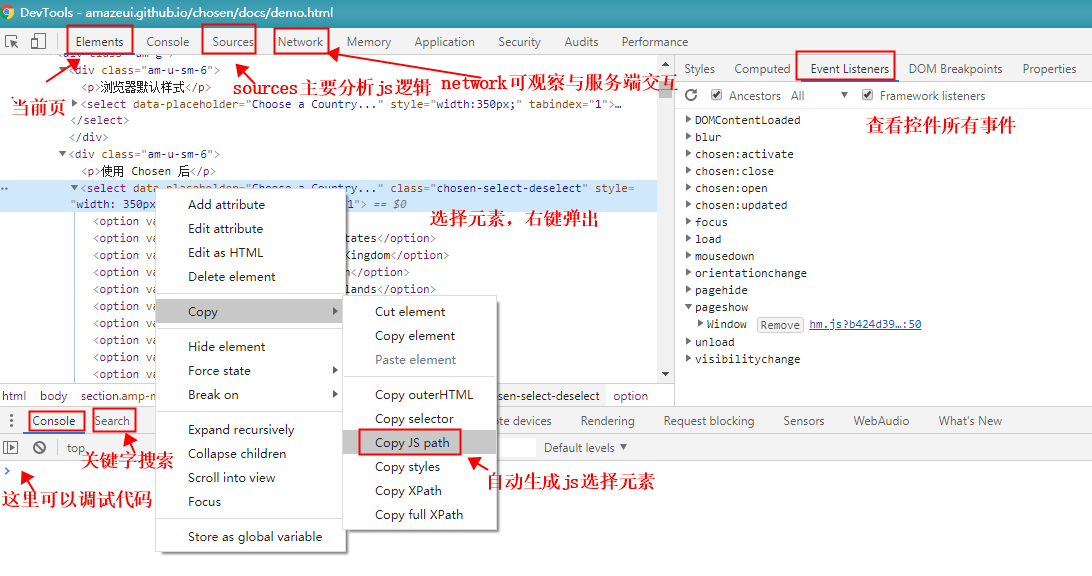Open the Memory tab

click(x=368, y=42)
